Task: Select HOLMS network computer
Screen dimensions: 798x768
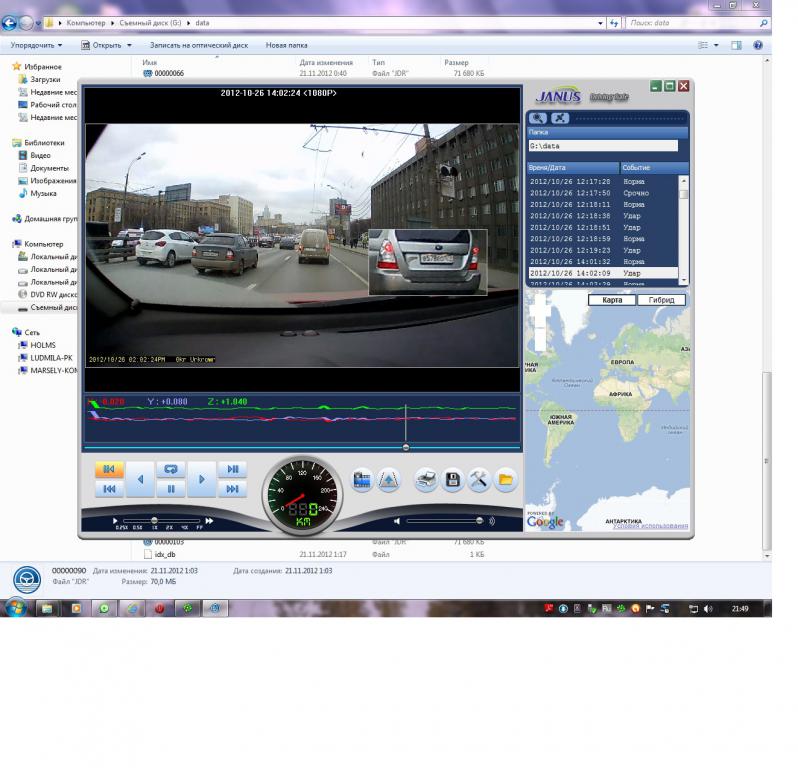Action: [43, 345]
